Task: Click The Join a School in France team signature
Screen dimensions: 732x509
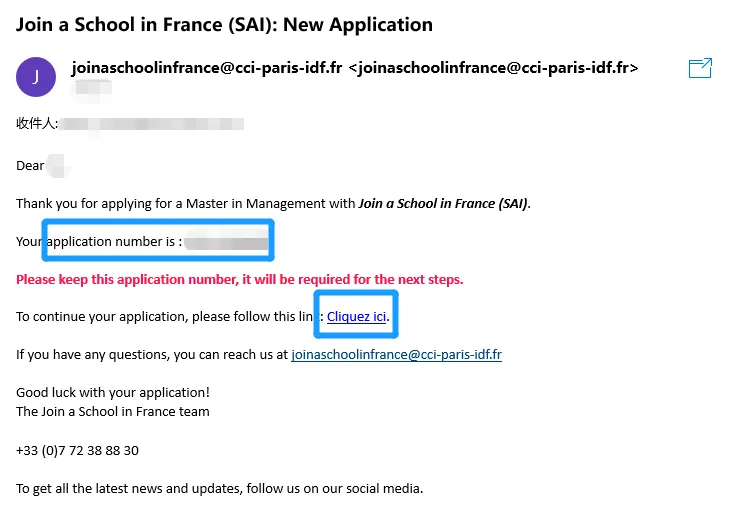Action: [113, 411]
